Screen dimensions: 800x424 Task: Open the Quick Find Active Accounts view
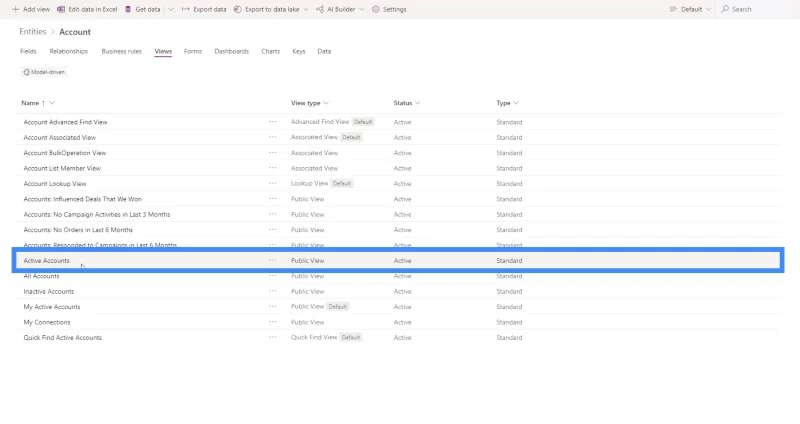pyautogui.click(x=62, y=337)
